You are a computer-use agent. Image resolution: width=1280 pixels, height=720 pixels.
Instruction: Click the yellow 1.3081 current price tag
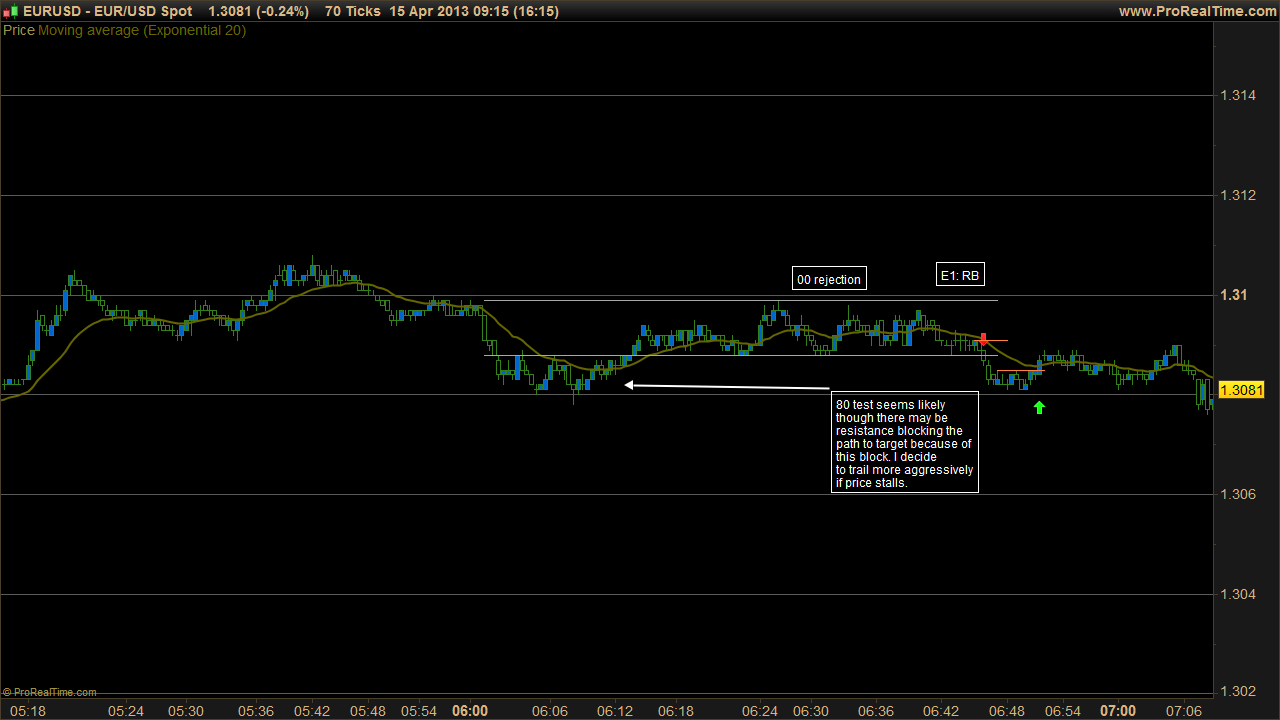pos(1241,390)
